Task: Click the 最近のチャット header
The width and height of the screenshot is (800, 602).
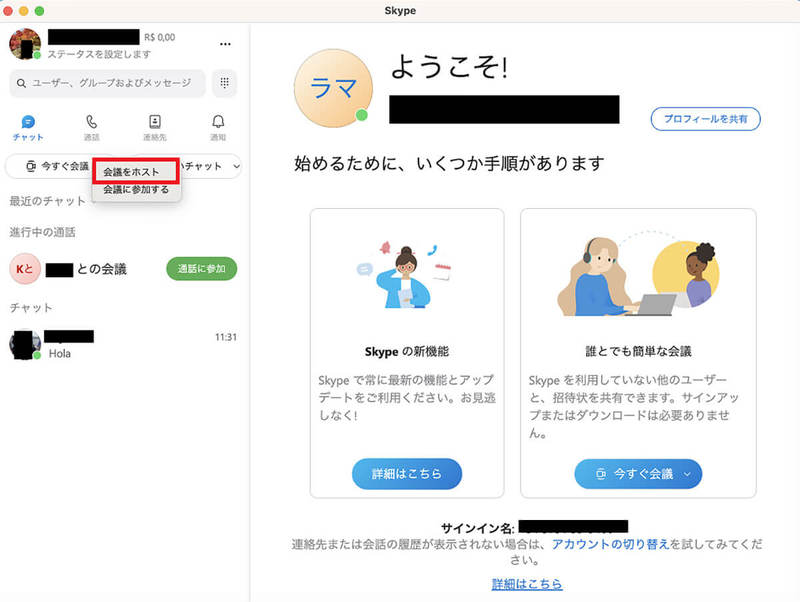Action: (47, 201)
